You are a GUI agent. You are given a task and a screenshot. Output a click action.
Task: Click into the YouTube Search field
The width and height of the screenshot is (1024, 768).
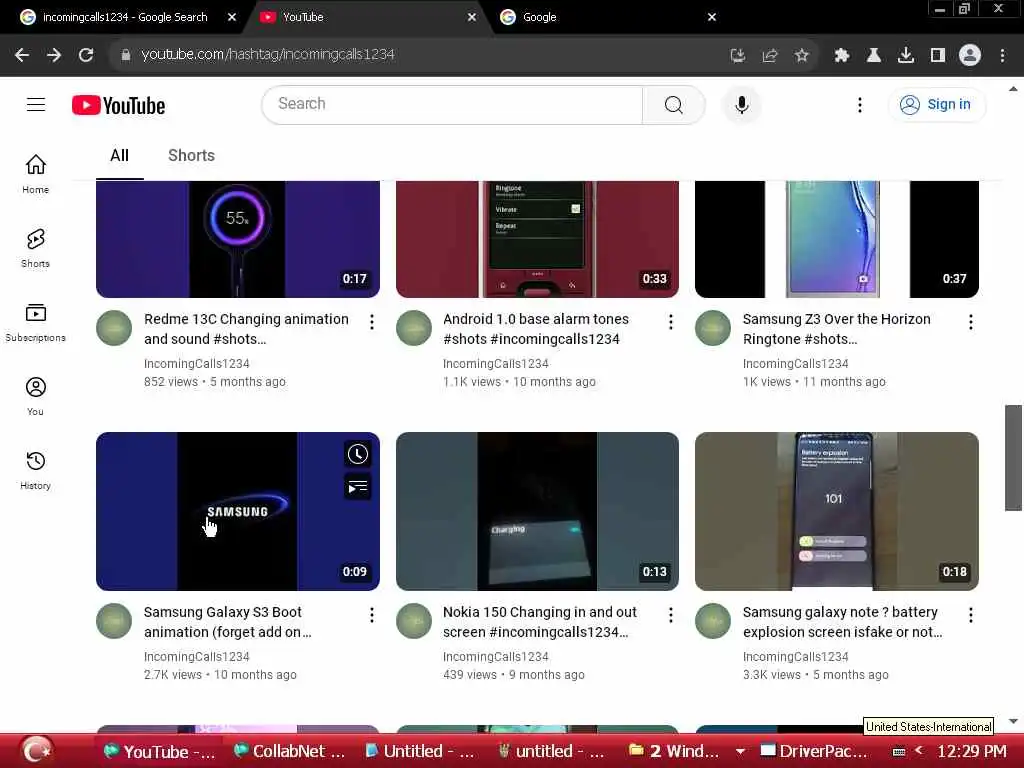pos(452,104)
